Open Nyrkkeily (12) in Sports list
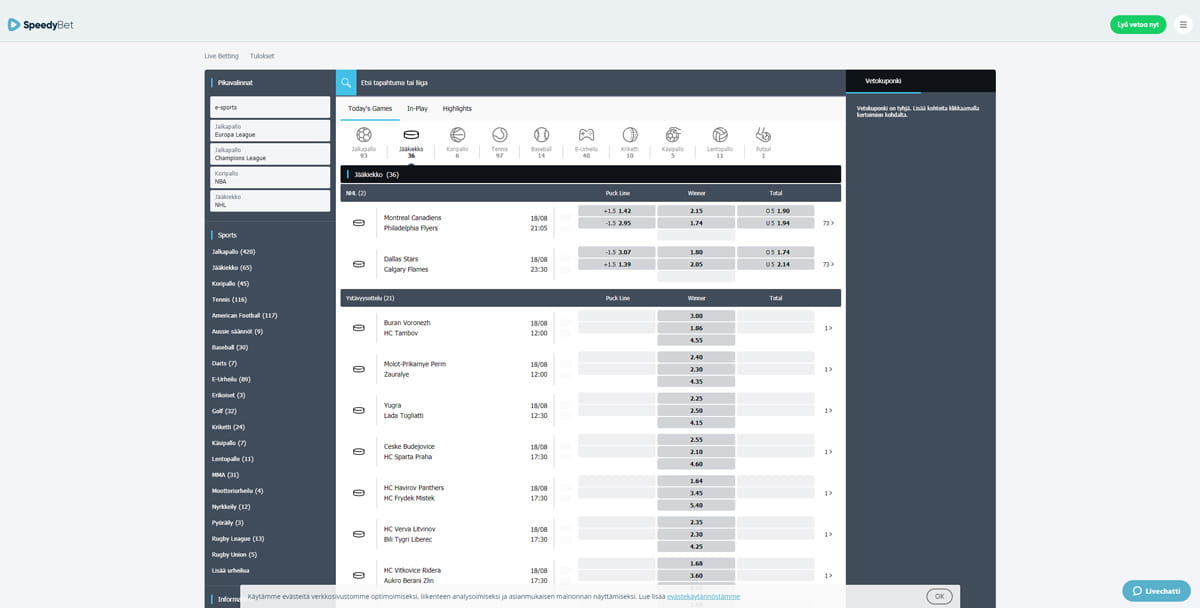 point(231,507)
